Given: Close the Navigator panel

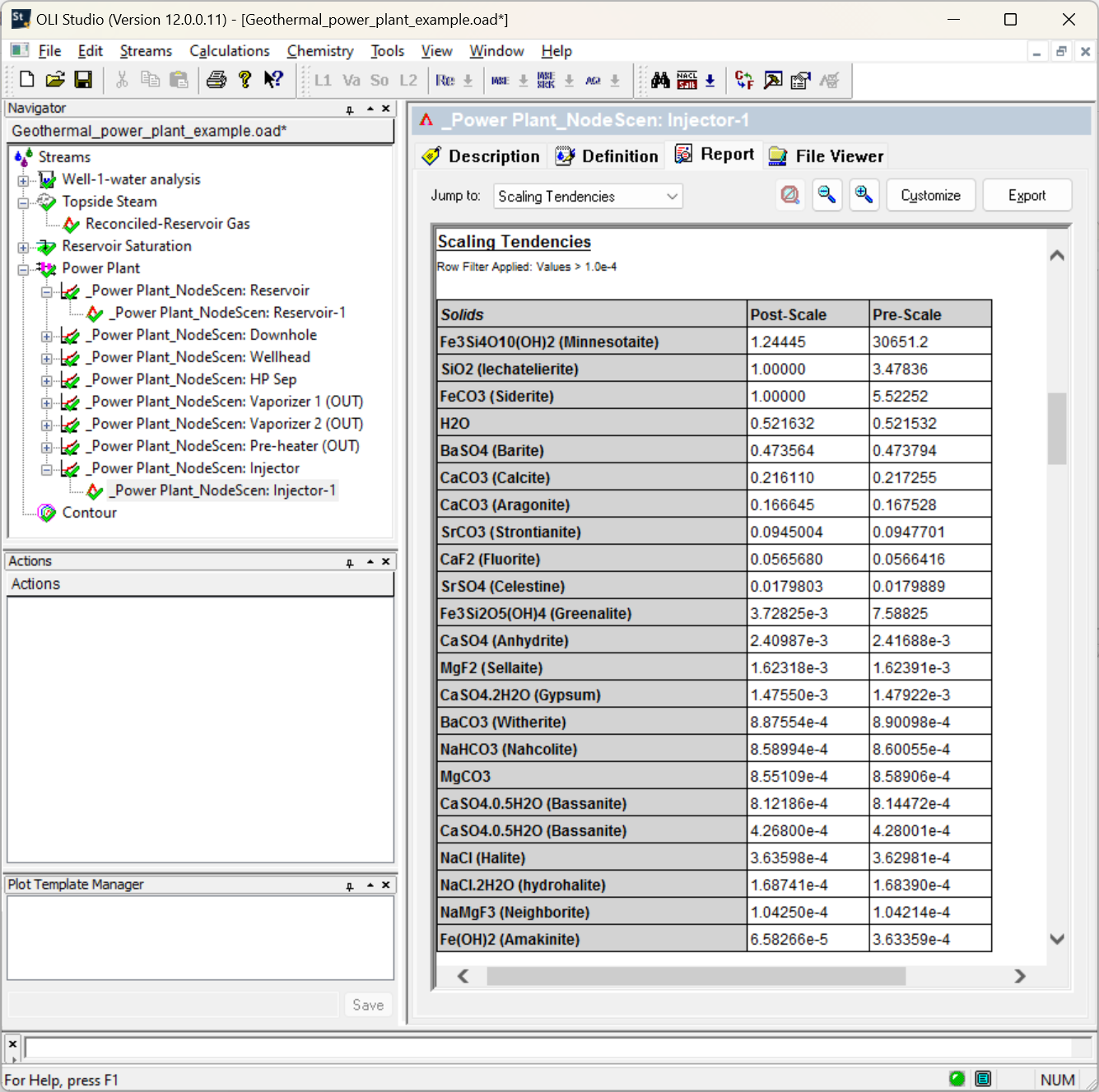Looking at the screenshot, I should [385, 109].
